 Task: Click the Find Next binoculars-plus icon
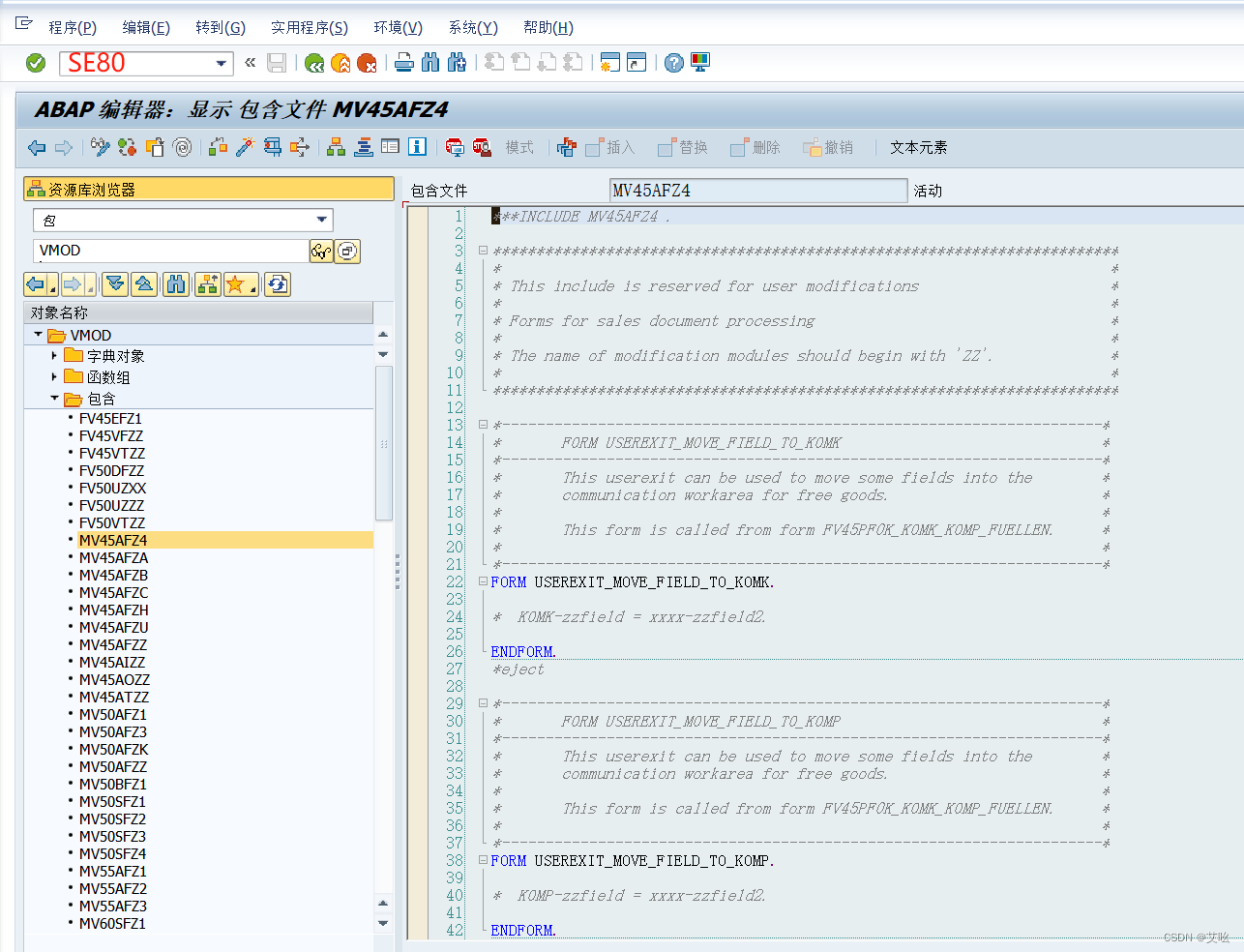pyautogui.click(x=457, y=63)
